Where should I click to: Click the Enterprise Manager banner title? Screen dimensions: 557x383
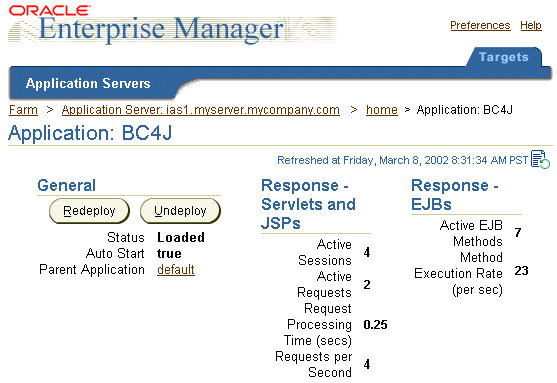[162, 29]
